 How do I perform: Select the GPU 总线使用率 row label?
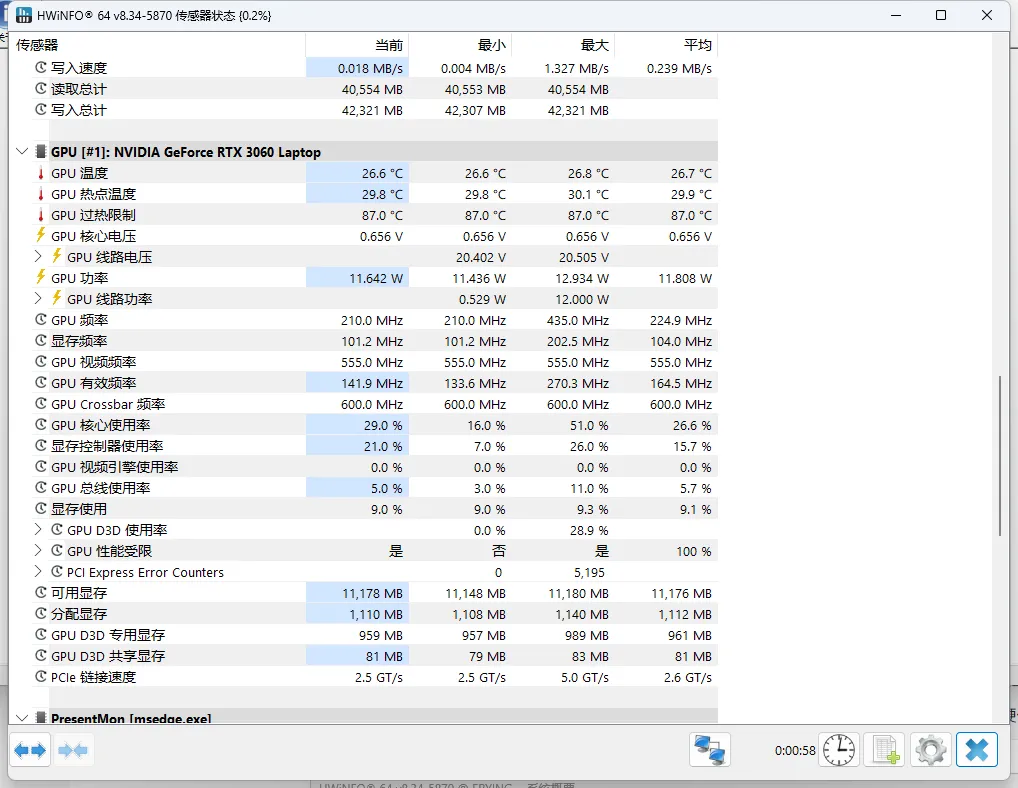click(101, 488)
